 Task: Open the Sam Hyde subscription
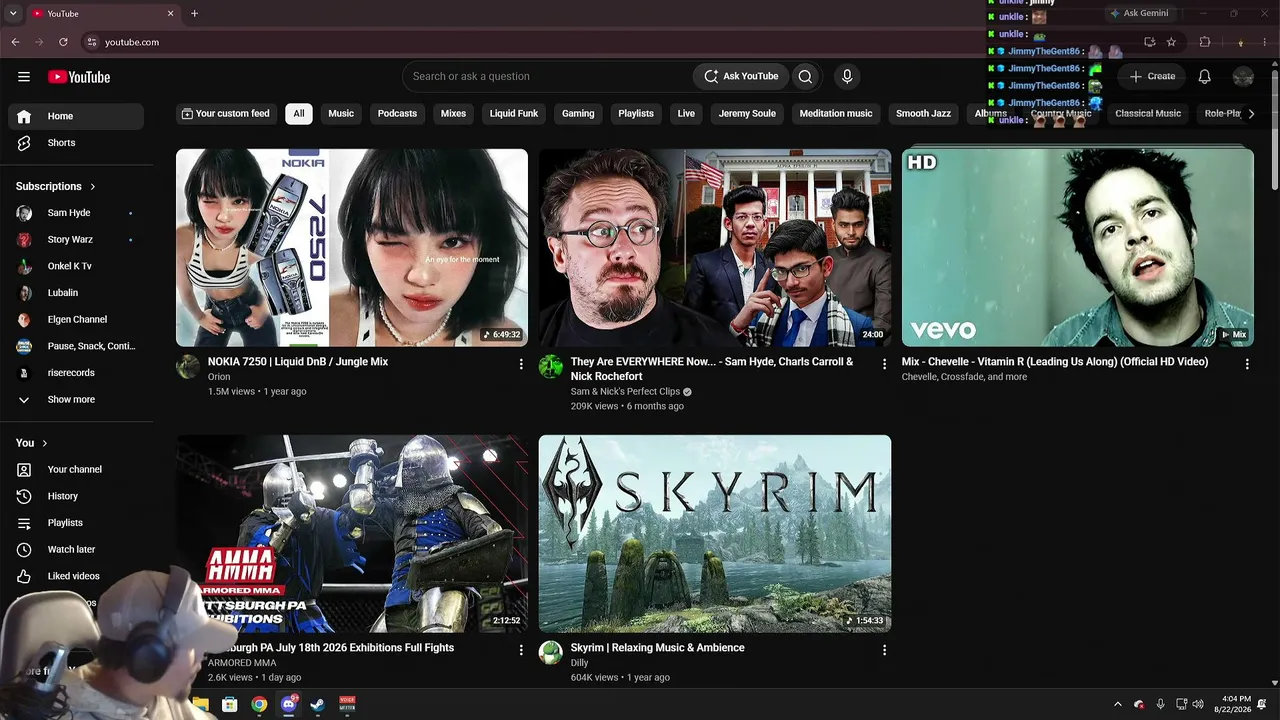[76, 213]
